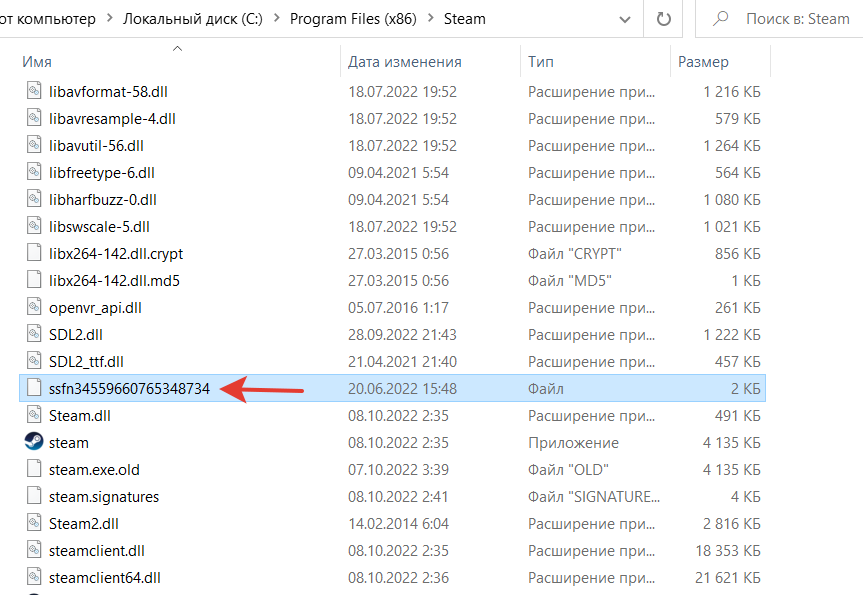Sort by the Размер column header
863x596 pixels.
coord(703,62)
